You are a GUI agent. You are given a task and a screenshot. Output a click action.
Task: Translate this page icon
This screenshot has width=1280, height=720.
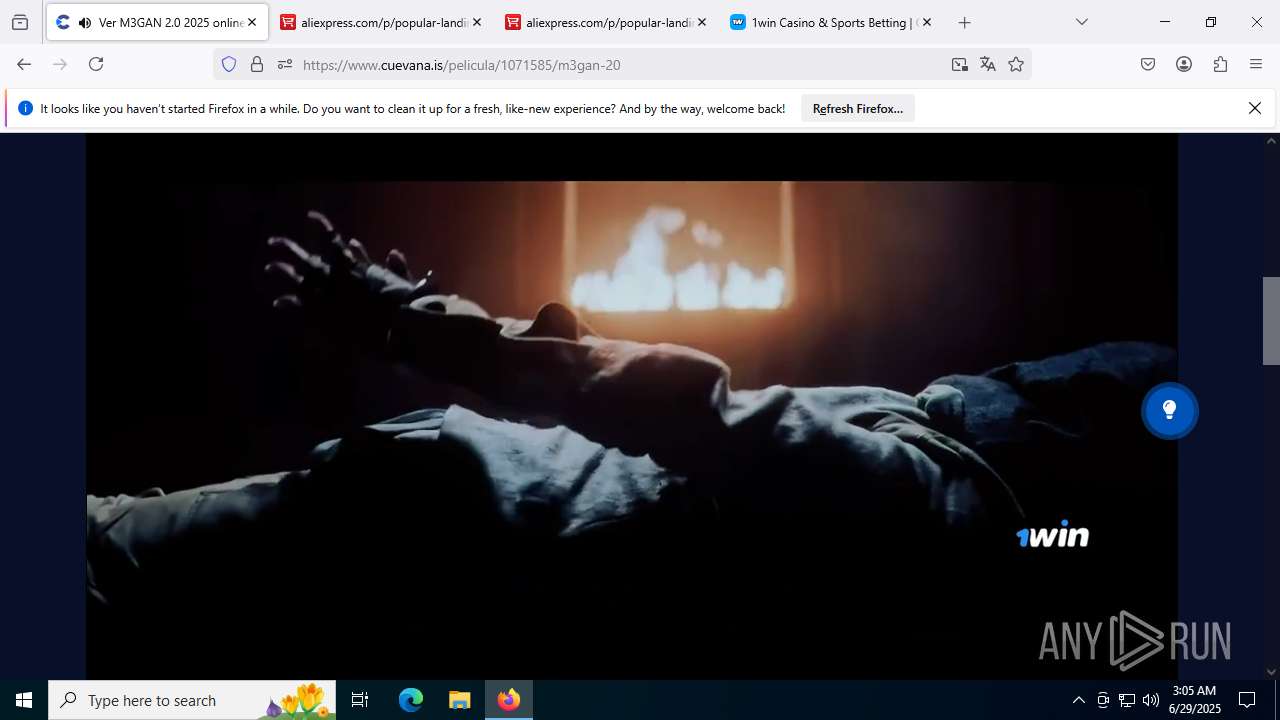pyautogui.click(x=988, y=64)
